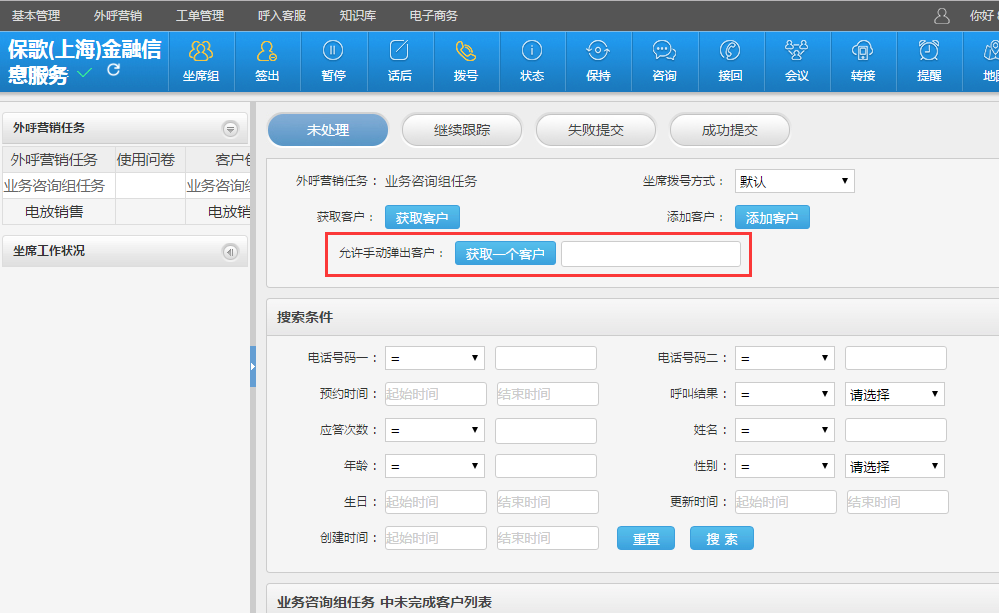Open the 呼叫结果 请选择 dropdown
Viewport: 999px width, 613px height.
pyautogui.click(x=894, y=394)
